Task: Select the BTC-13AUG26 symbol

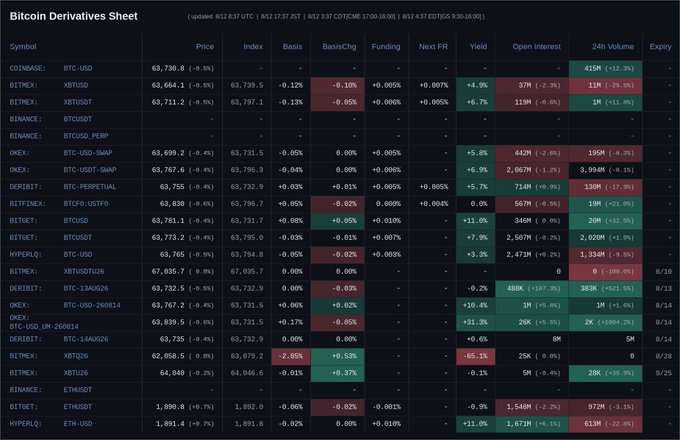Action: click(86, 288)
